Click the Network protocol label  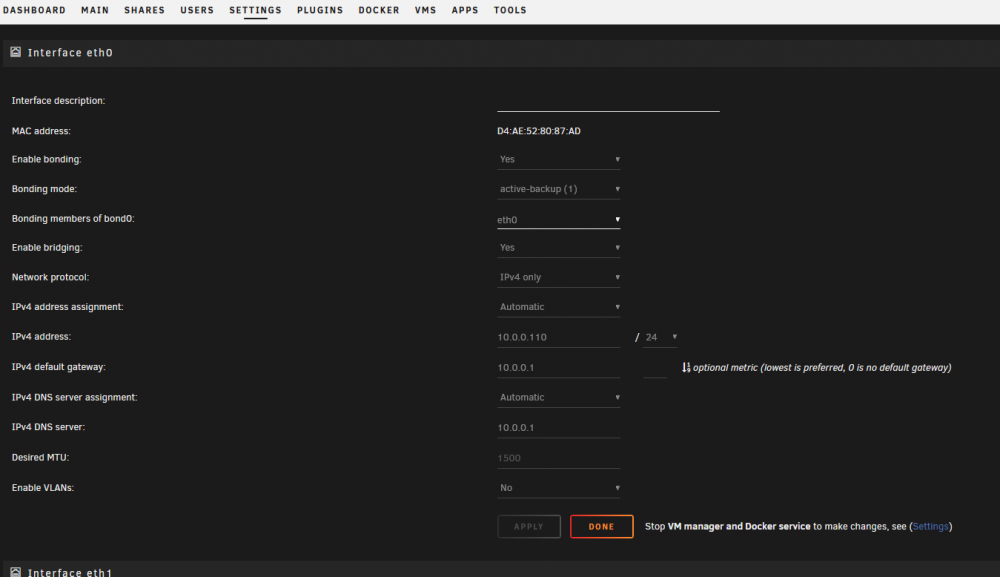pyautogui.click(x=50, y=277)
